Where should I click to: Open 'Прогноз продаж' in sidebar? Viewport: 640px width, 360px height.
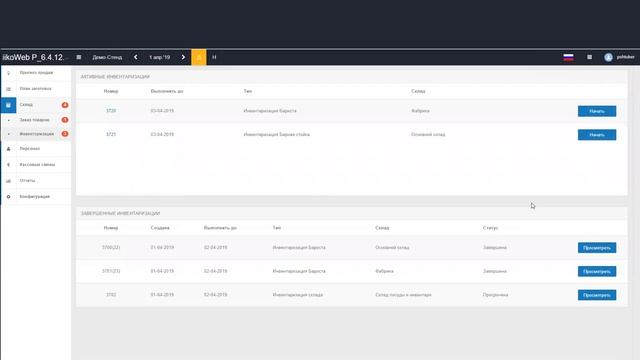[36, 73]
